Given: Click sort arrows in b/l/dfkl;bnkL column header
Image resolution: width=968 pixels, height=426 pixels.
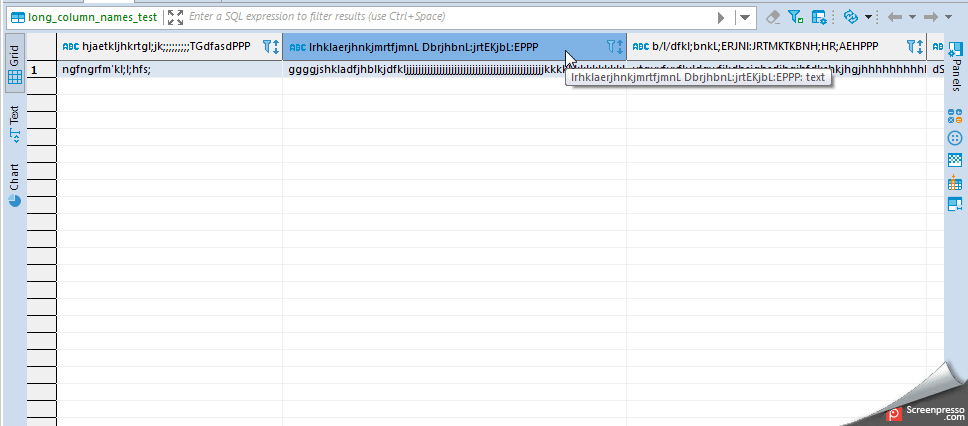Looking at the screenshot, I should click(920, 46).
